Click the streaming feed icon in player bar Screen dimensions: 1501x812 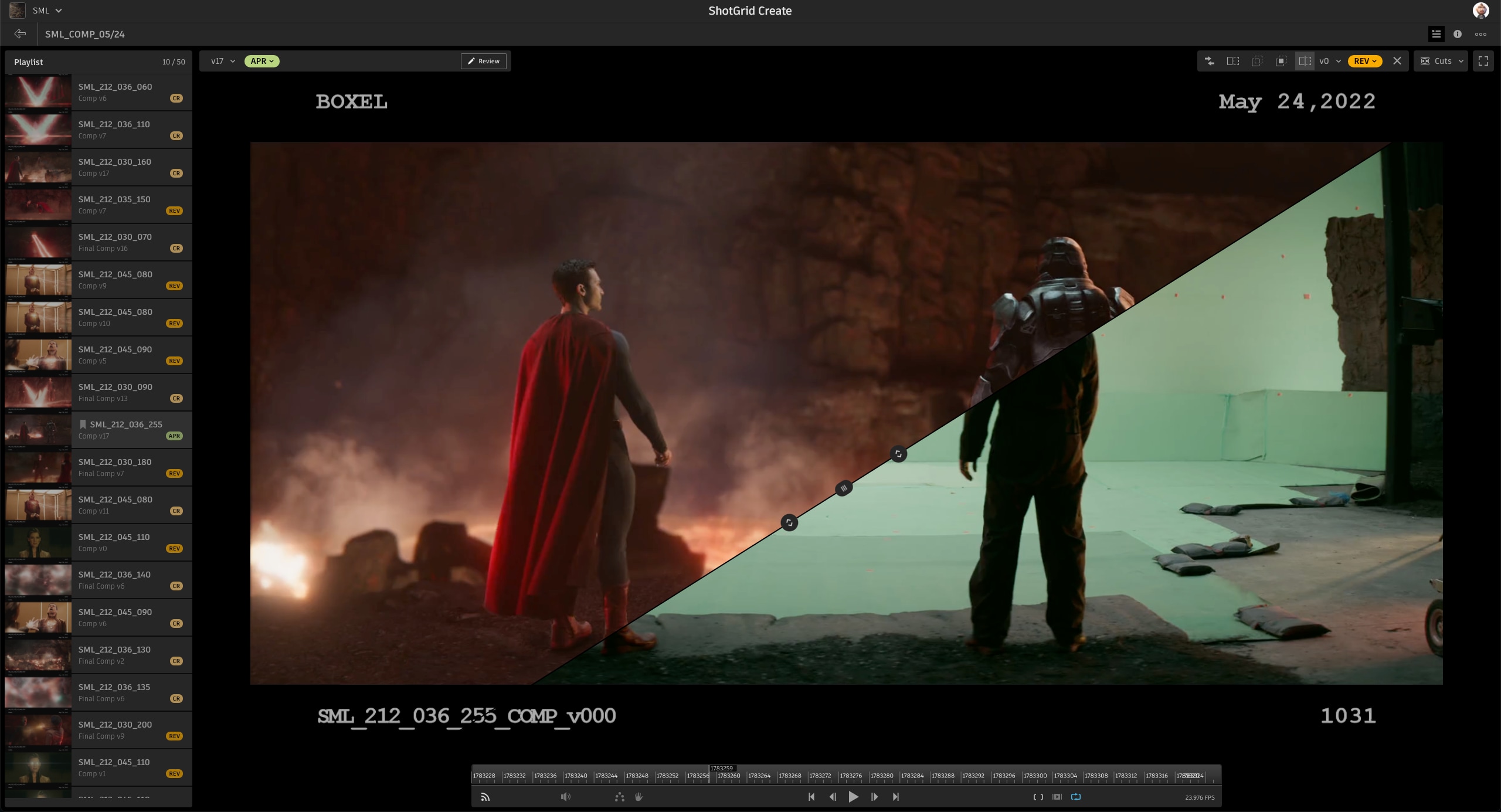click(485, 797)
